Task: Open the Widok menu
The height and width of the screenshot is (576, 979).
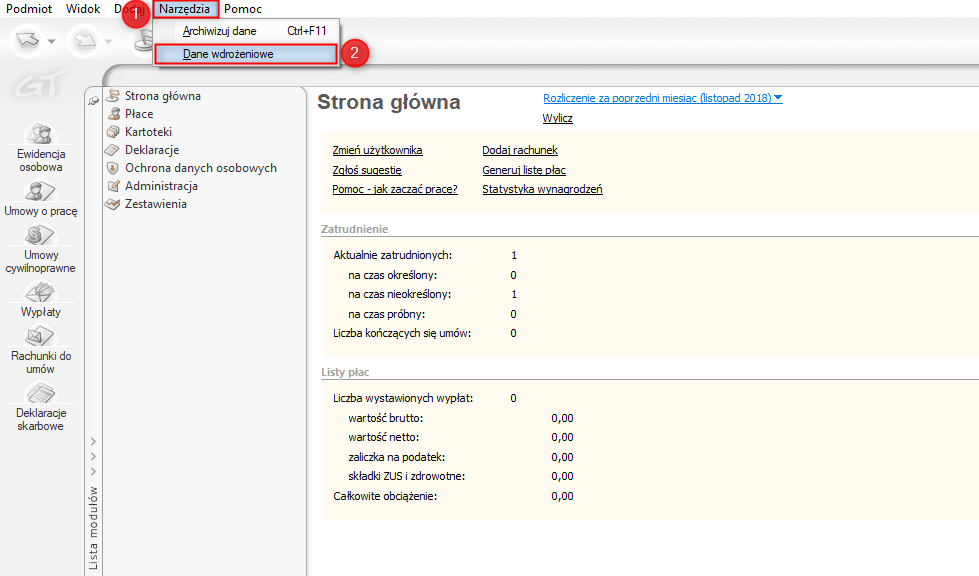Action: click(83, 9)
